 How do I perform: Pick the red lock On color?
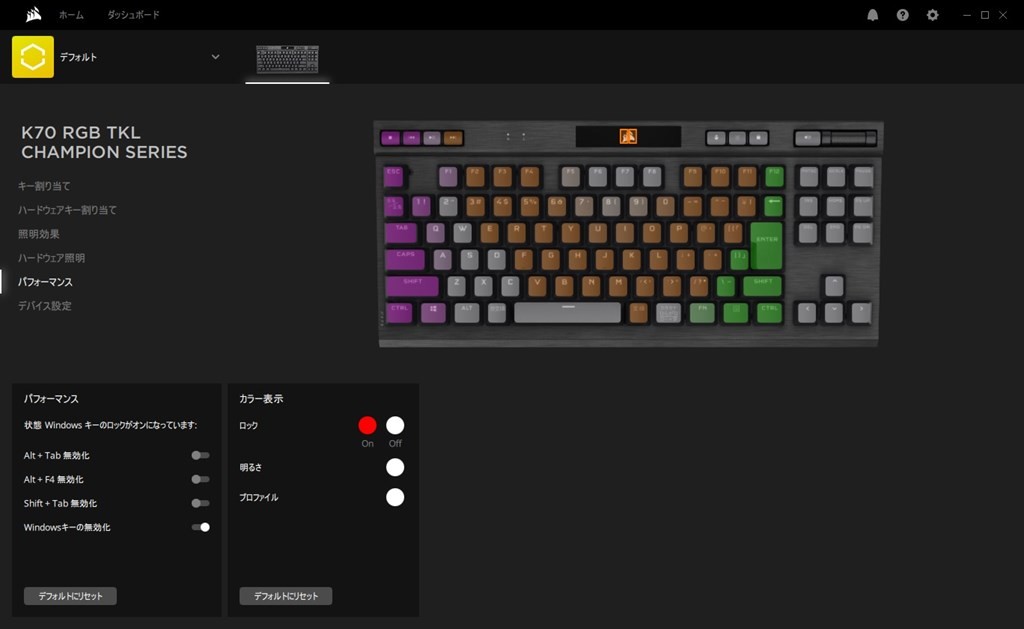(368, 425)
